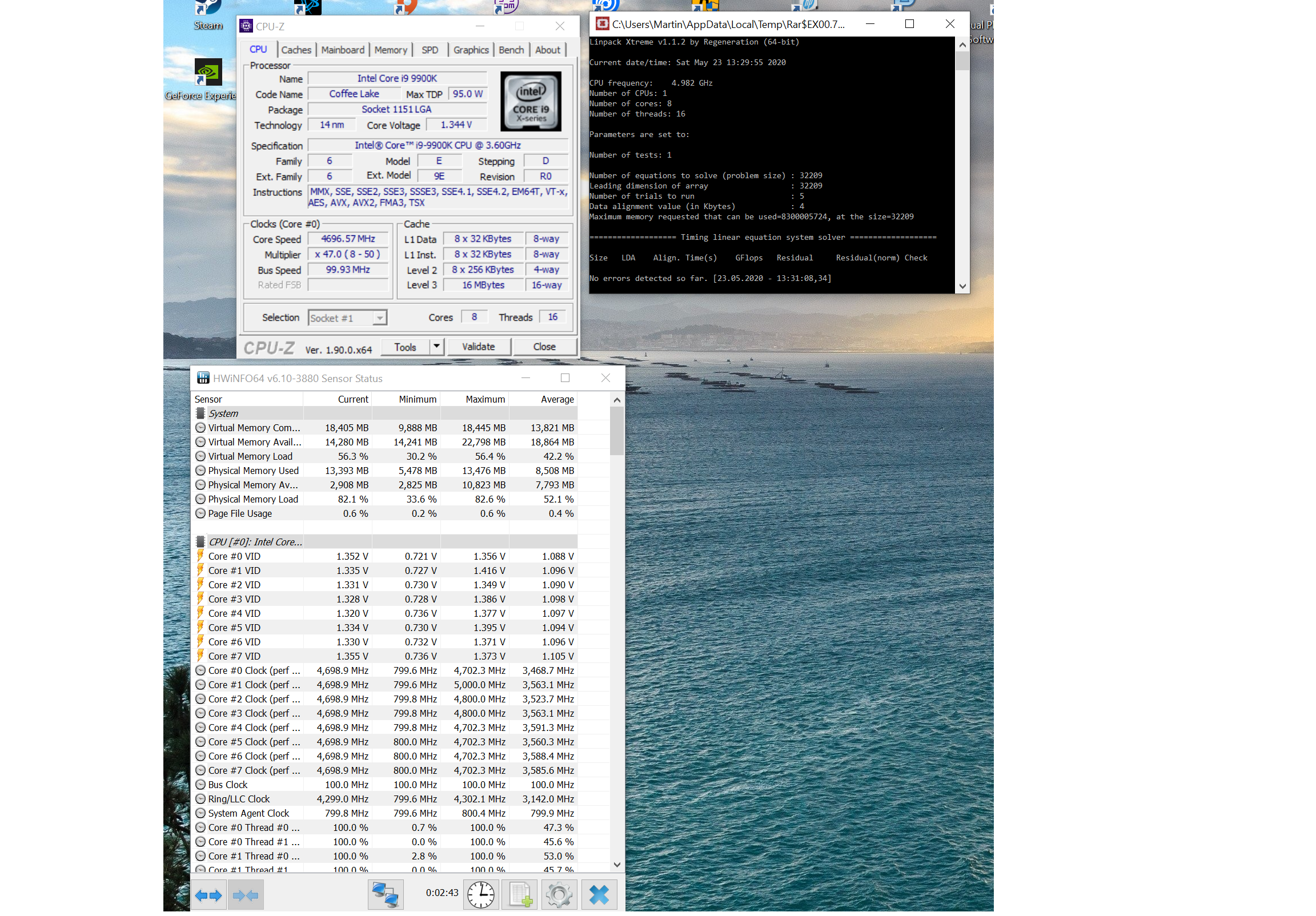This screenshot has width=1316, height=916.
Task: Click the clock reset timer icon
Action: tap(480, 895)
